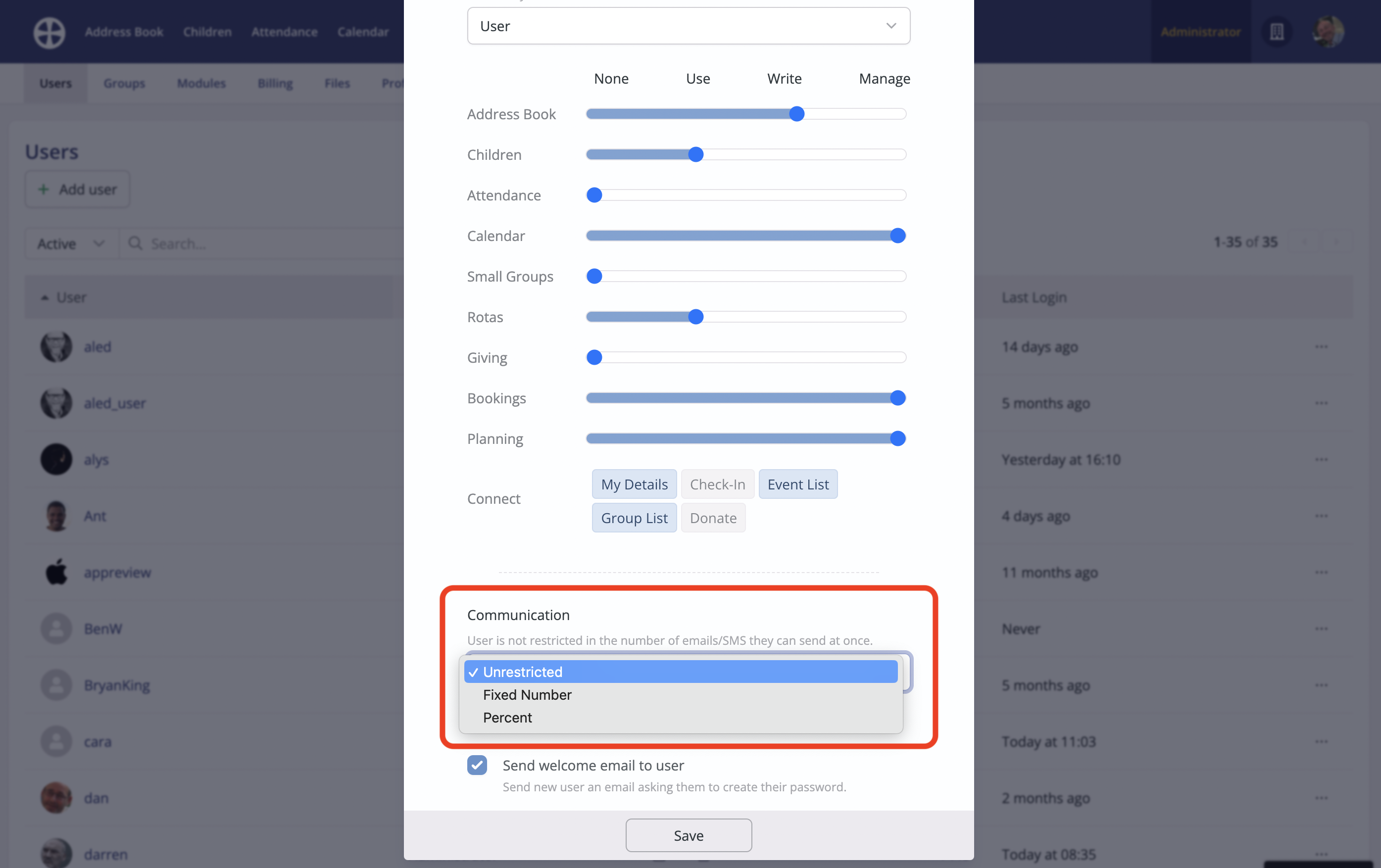Click the Donate connect button
Image resolution: width=1381 pixels, height=868 pixels.
coord(713,518)
